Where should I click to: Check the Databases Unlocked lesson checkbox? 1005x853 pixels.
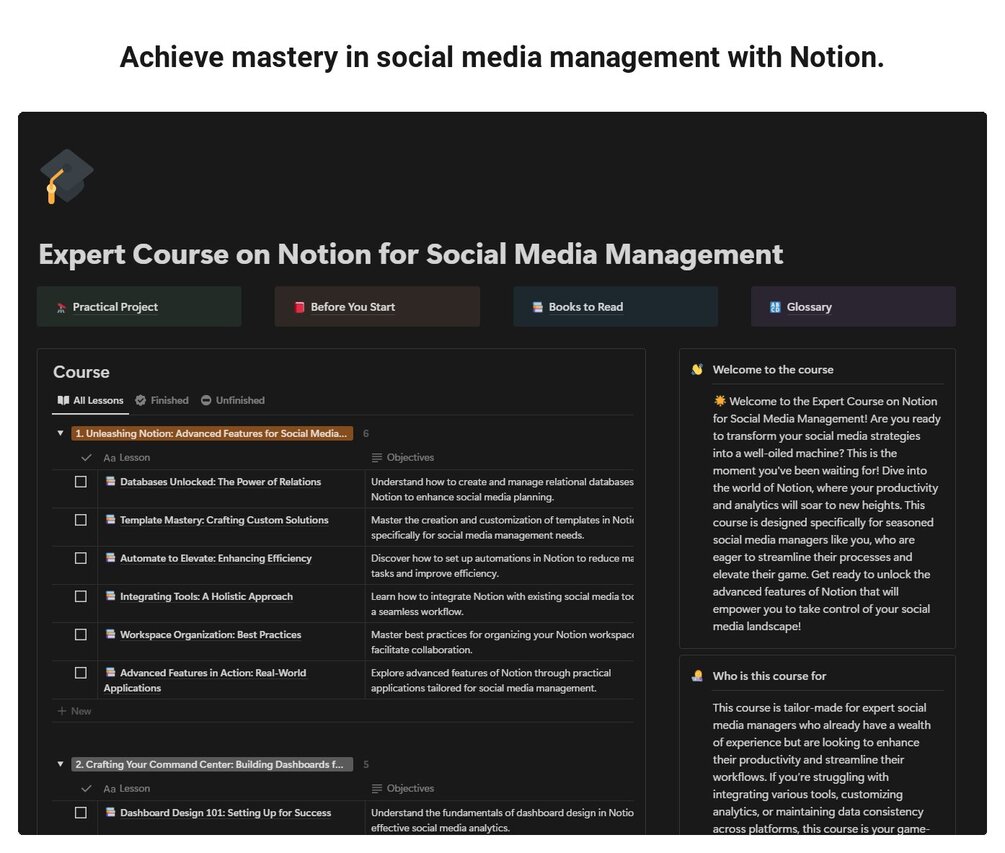(x=81, y=482)
